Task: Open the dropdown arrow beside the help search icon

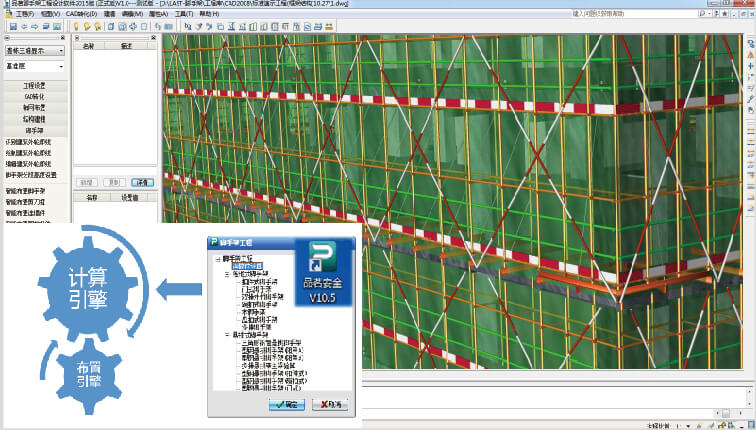Action: click(710, 13)
